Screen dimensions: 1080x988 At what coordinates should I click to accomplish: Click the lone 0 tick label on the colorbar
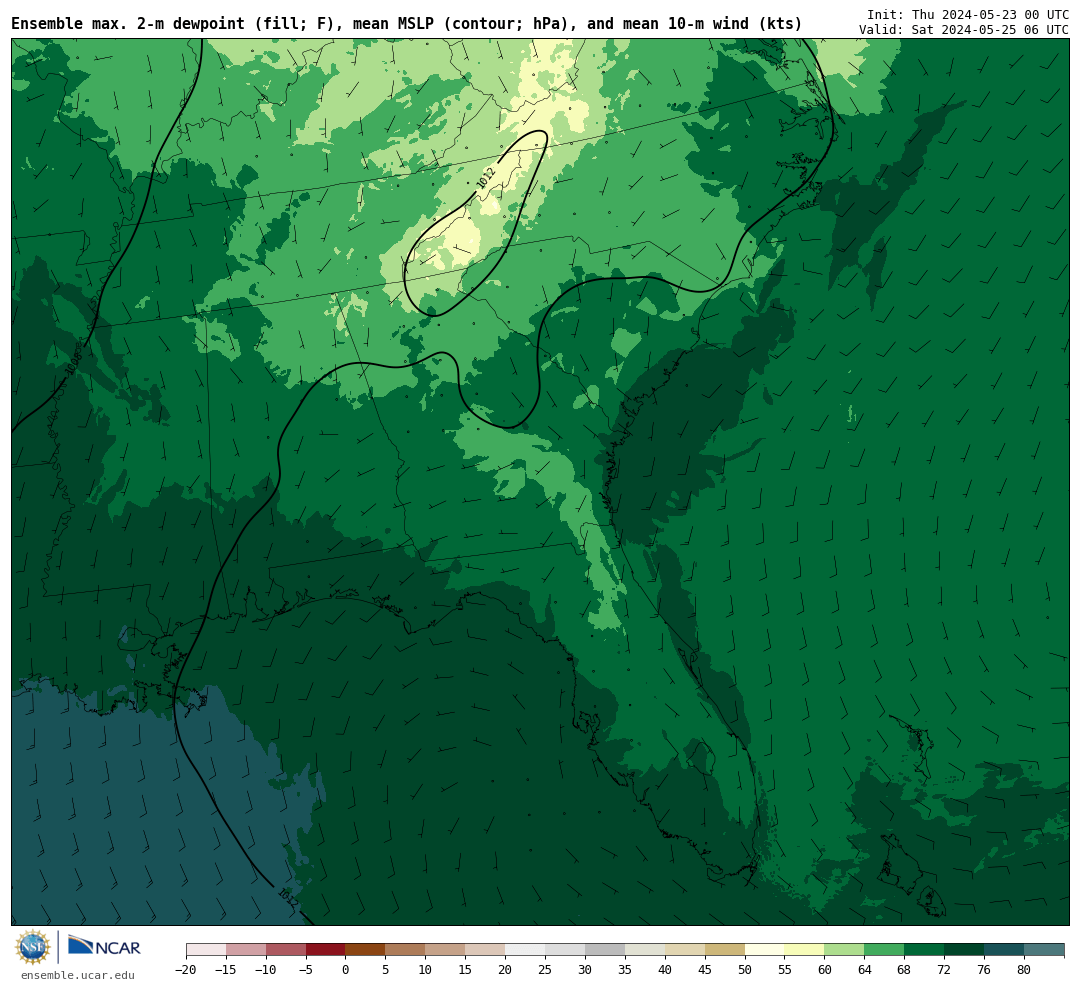coord(346,970)
